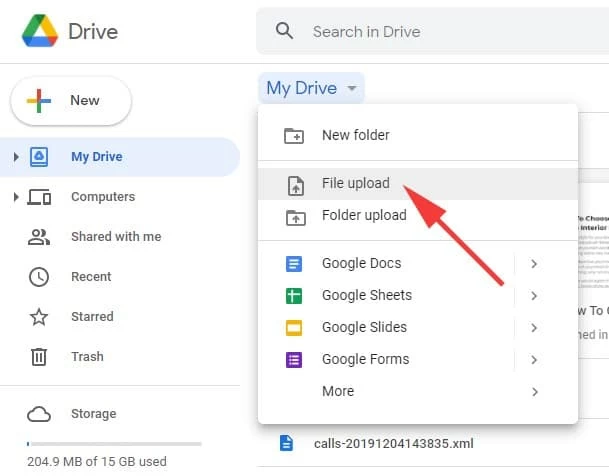
Task: Click the Recent clock icon
Action: (39, 277)
